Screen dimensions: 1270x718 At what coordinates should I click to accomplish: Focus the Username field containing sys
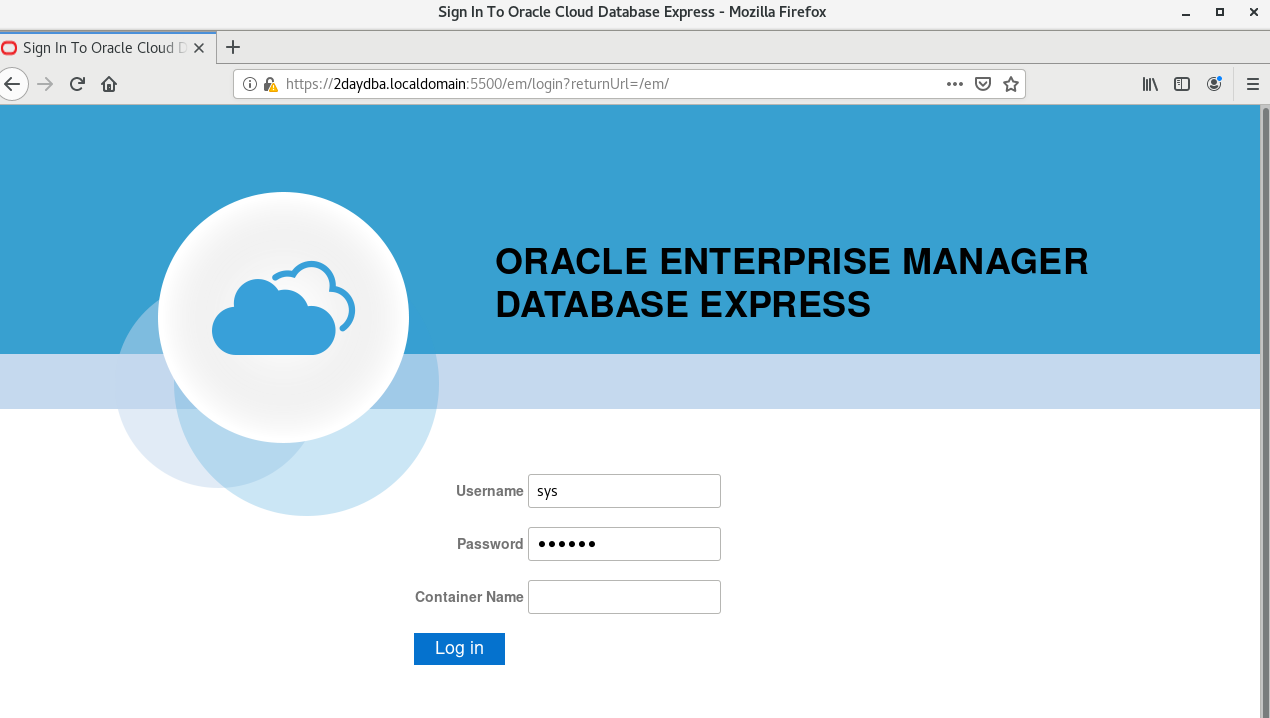pyautogui.click(x=624, y=491)
